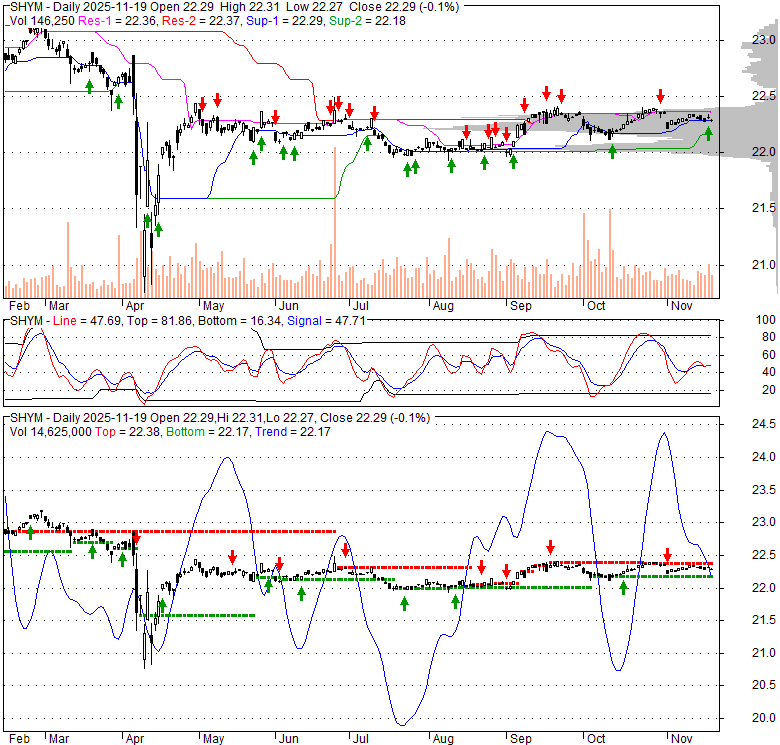Select the 40 level on oscillator scale
Image resolution: width=780 pixels, height=745 pixels.
(769, 372)
